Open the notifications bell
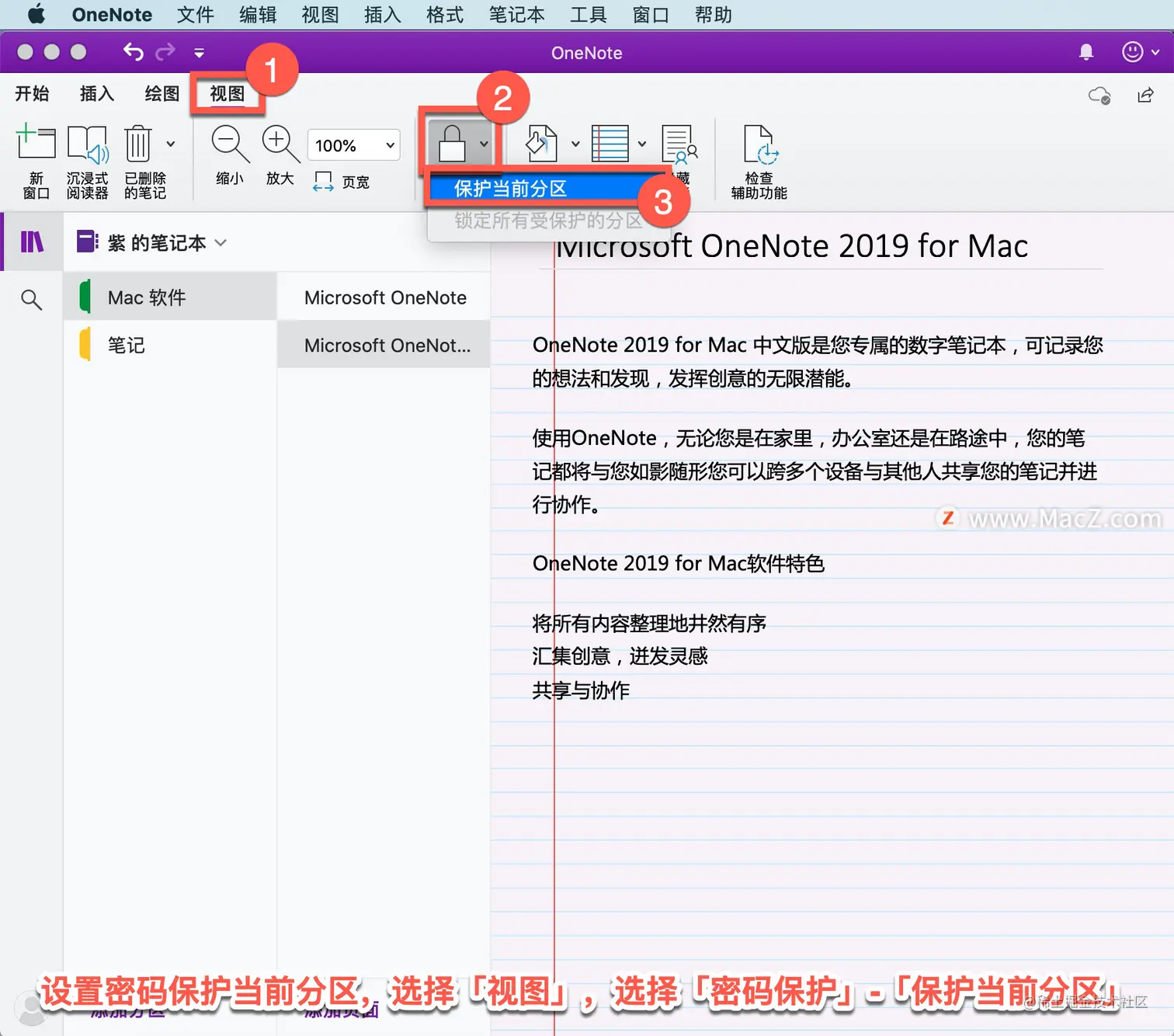 click(1086, 52)
